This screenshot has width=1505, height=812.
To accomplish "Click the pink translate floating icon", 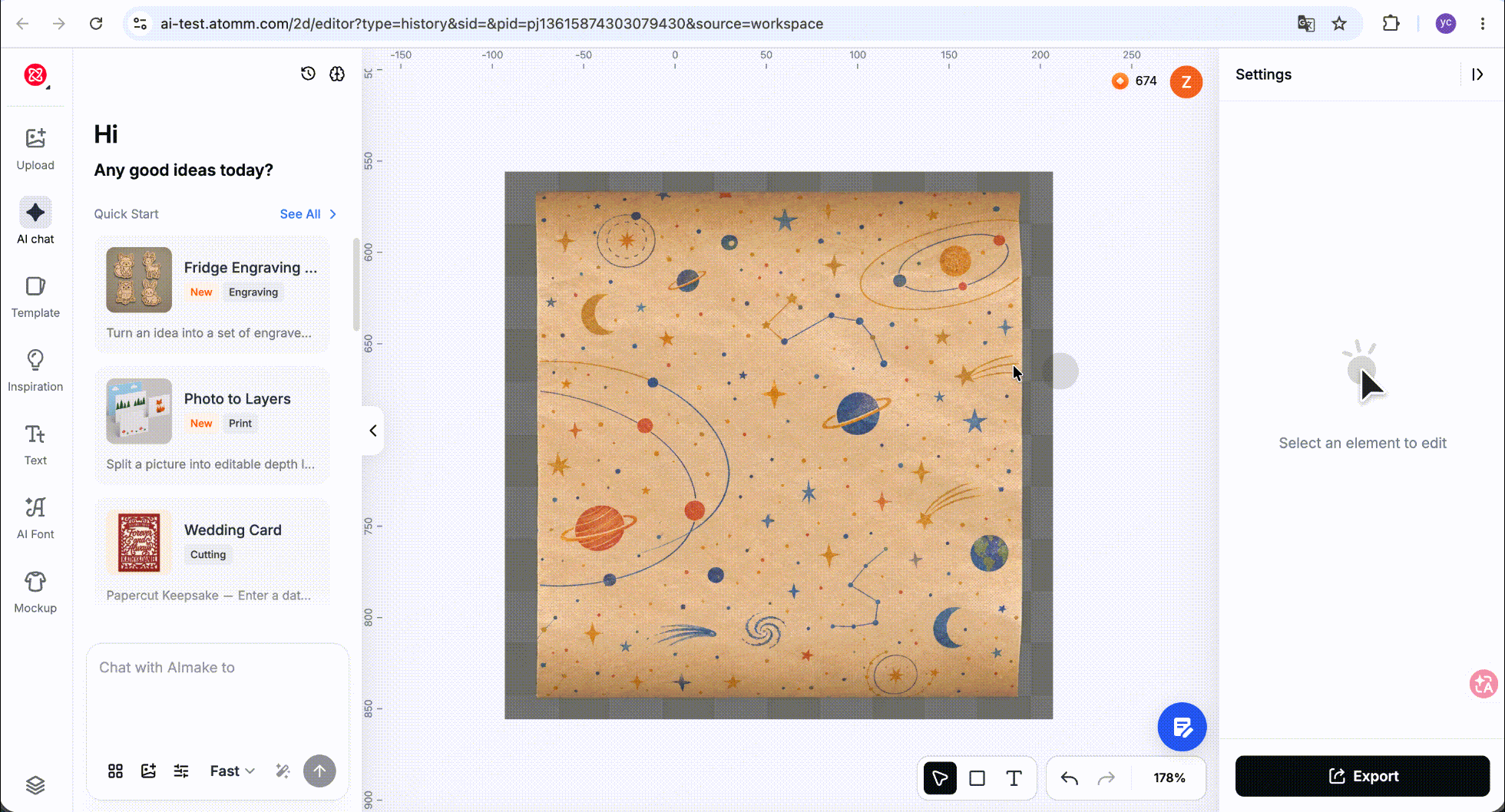I will coord(1483,683).
